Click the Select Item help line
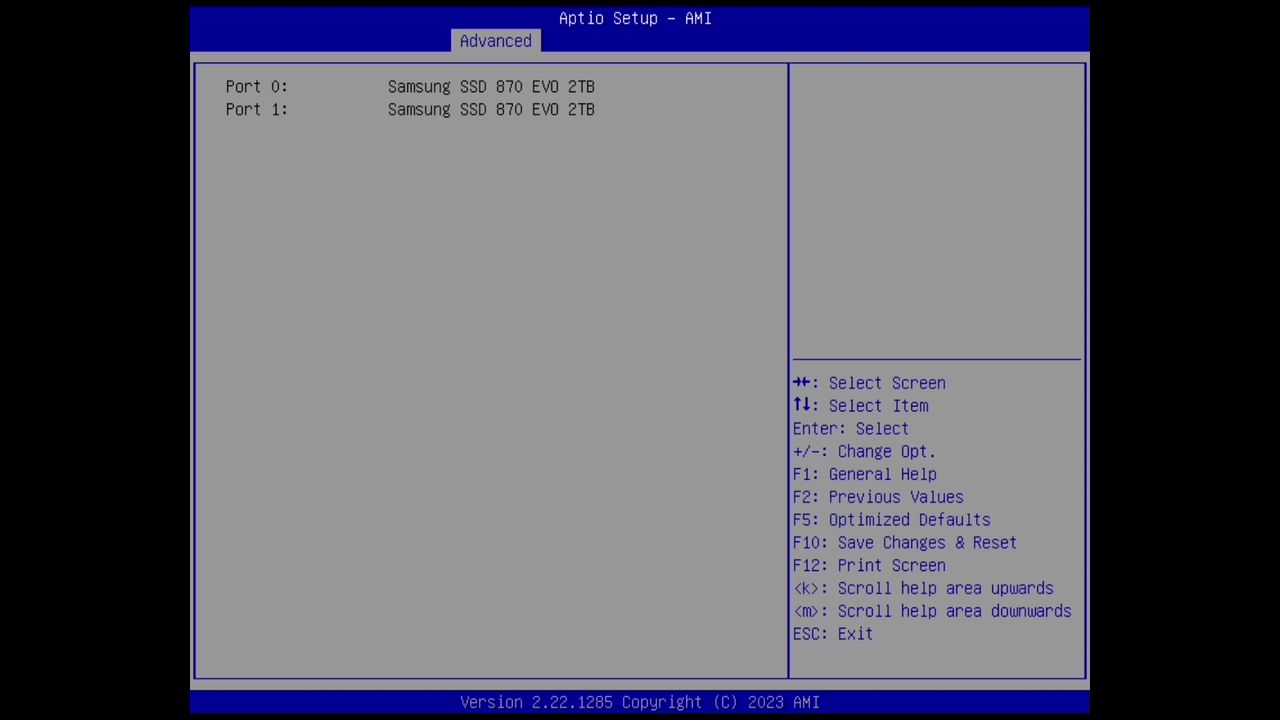The width and height of the screenshot is (1280, 720). 861,406
